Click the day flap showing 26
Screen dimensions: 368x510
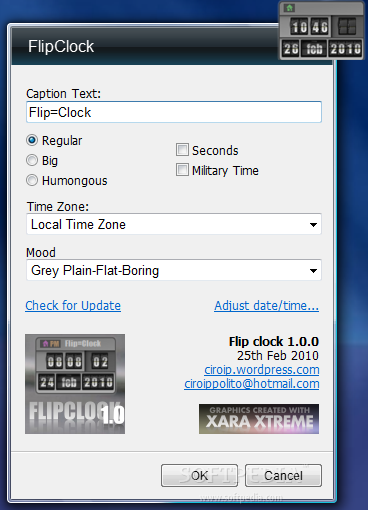291,49
